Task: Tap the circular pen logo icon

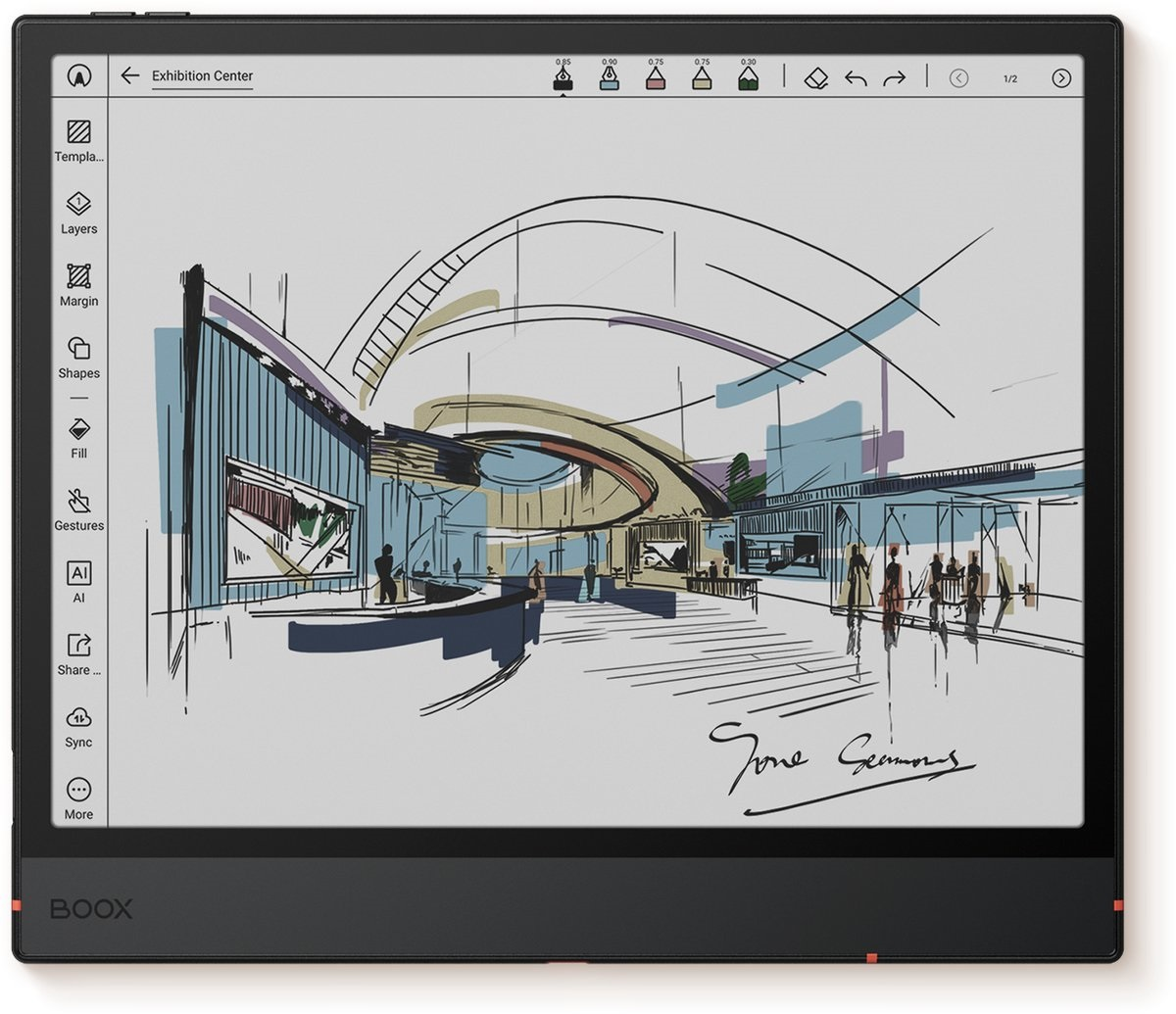Action: point(79,76)
